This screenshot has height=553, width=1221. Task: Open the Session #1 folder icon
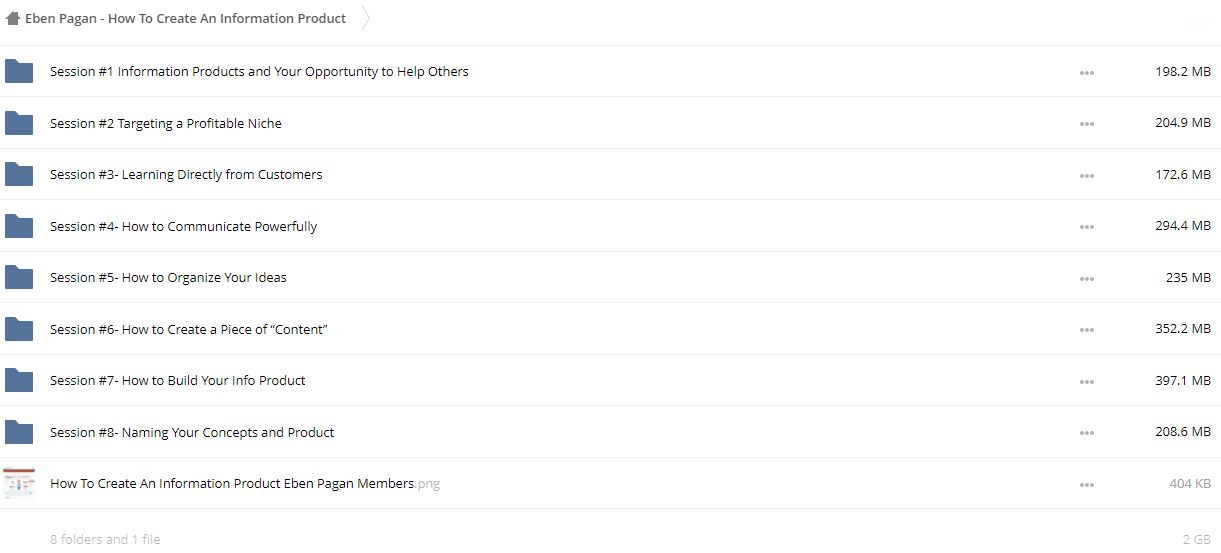pyautogui.click(x=19, y=72)
